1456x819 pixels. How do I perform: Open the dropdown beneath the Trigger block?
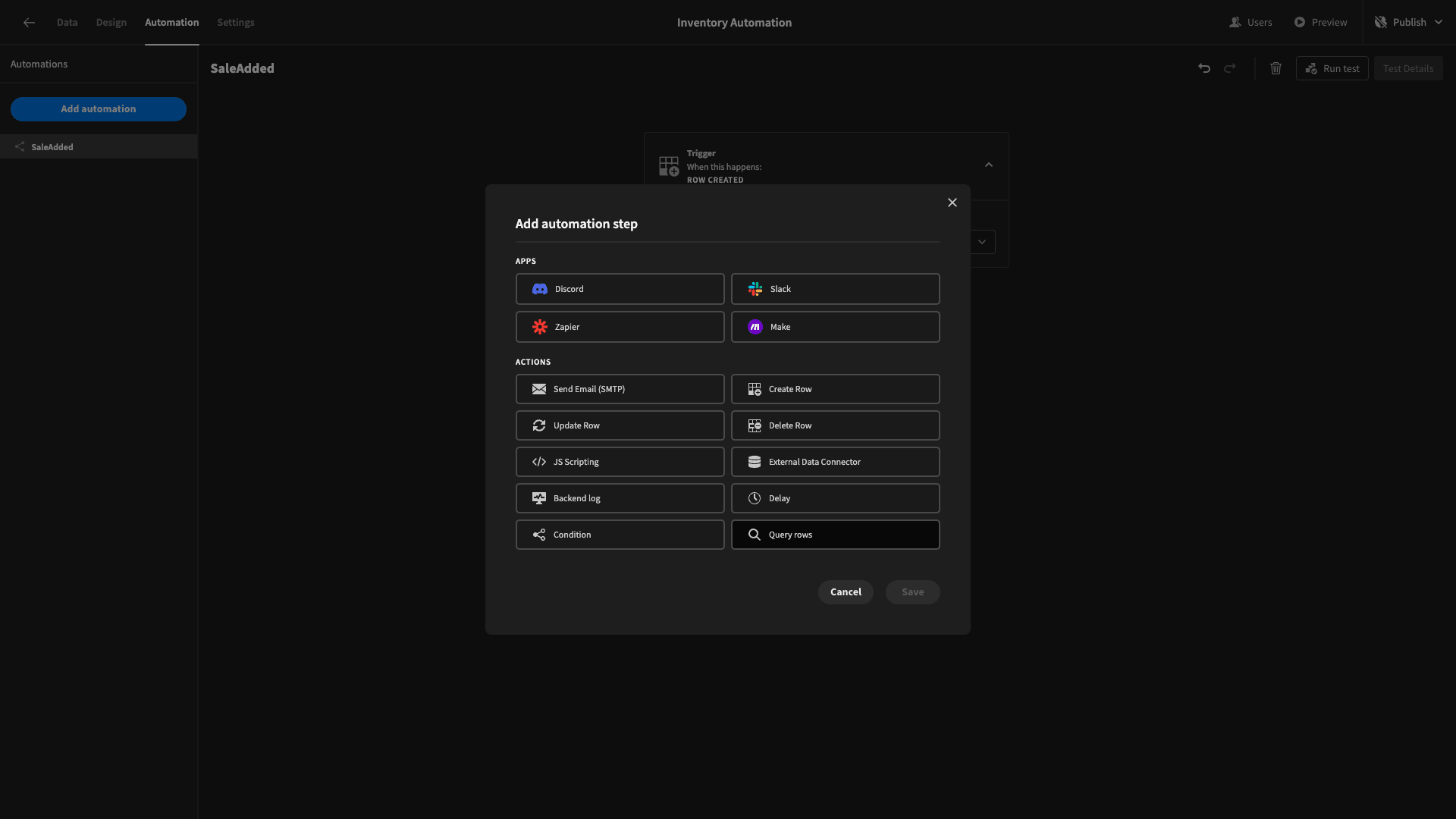[982, 242]
